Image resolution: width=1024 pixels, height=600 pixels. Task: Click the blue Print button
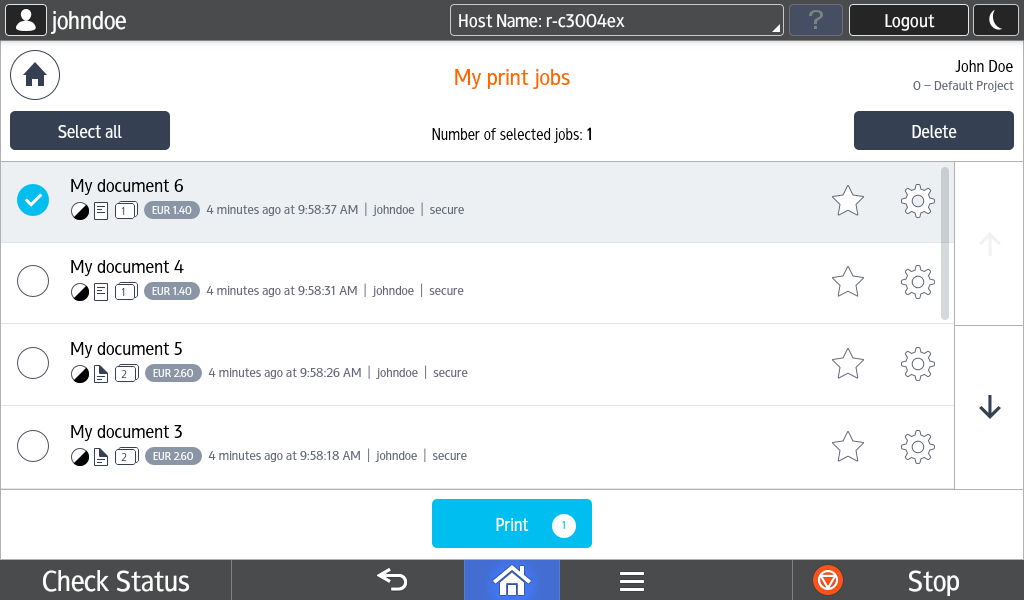coord(512,524)
